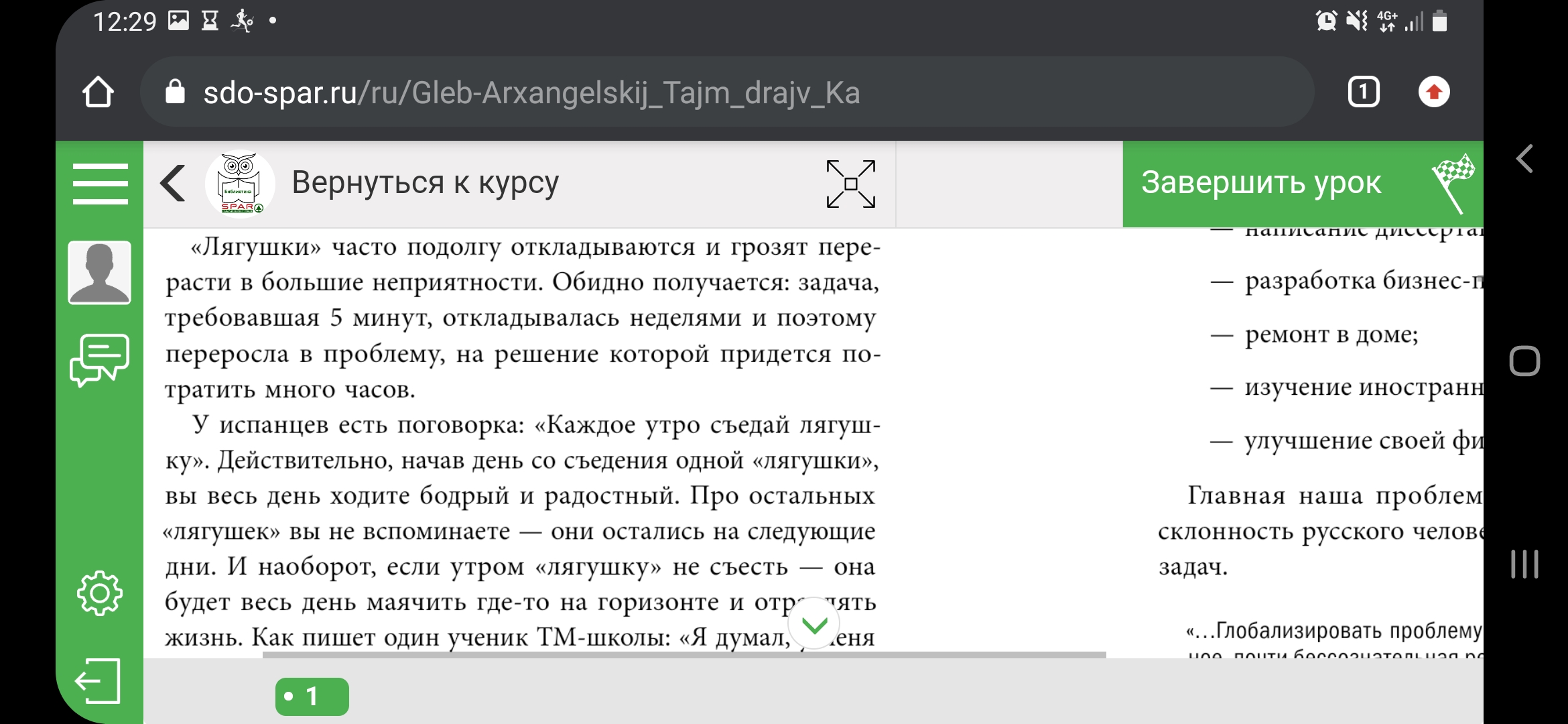Viewport: 1568px width, 724px height.
Task: Tap the browser home icon
Action: [98, 93]
